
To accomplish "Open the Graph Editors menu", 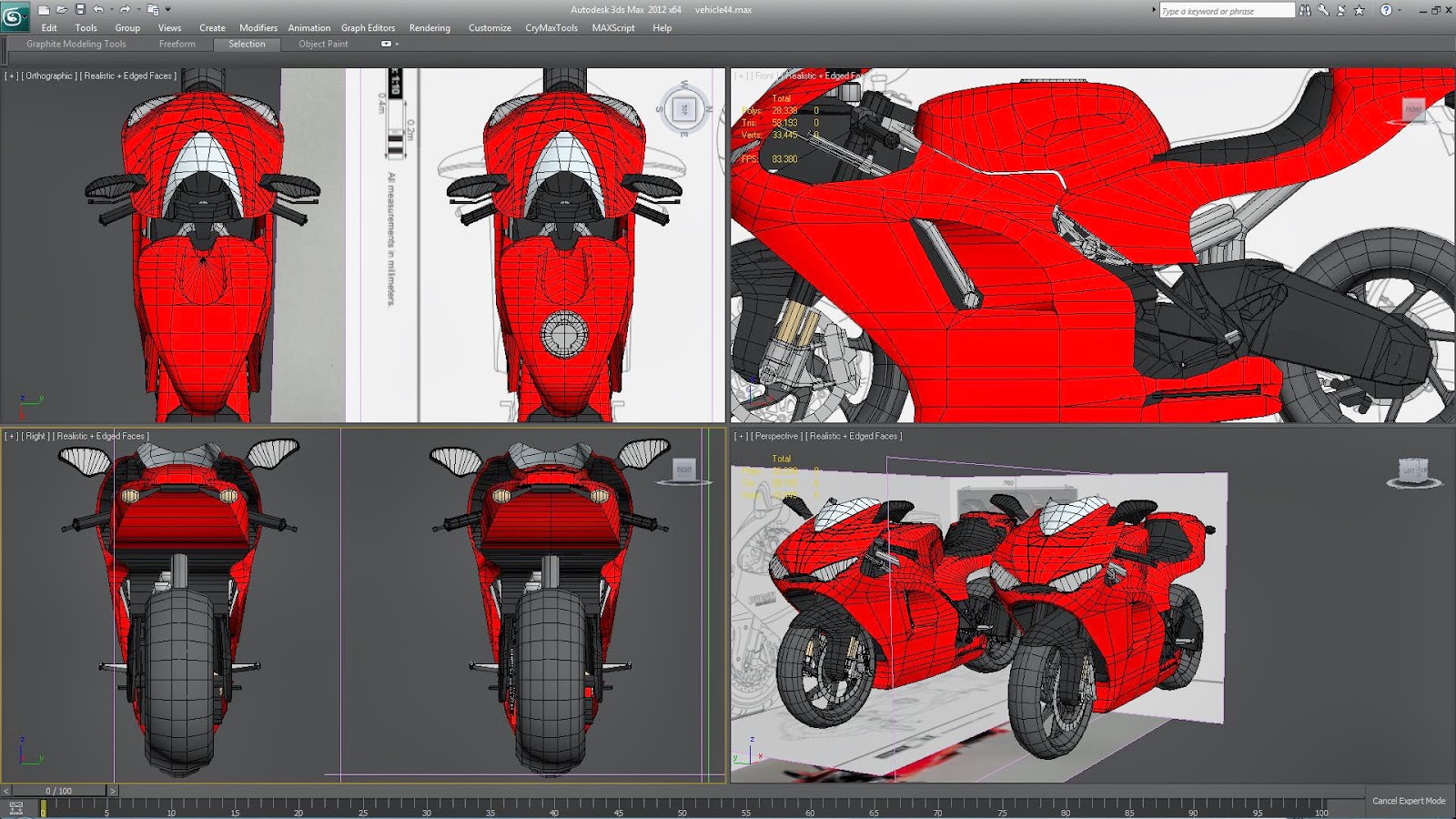I will pos(368,28).
